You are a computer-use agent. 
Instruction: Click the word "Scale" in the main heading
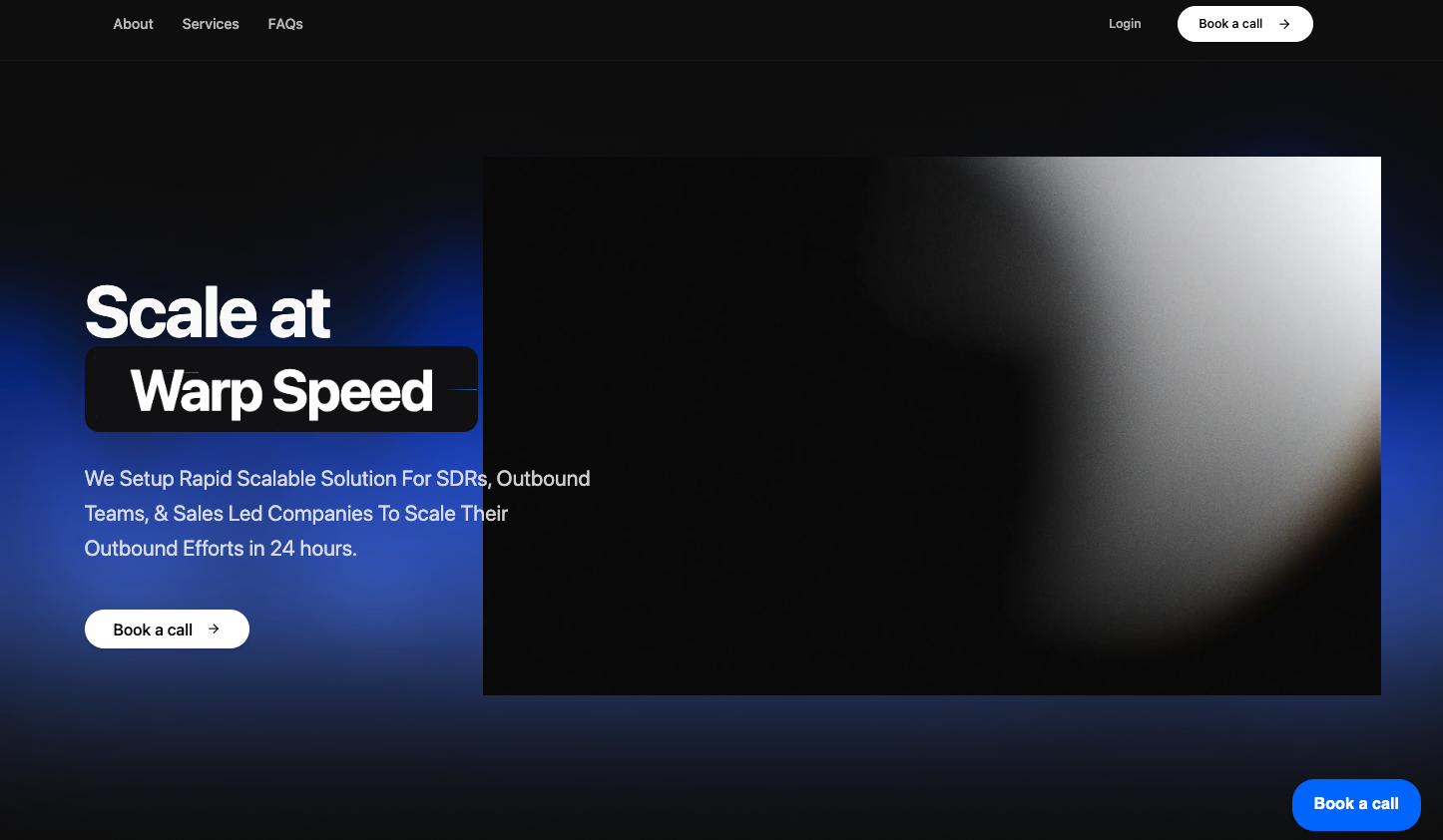click(x=172, y=313)
